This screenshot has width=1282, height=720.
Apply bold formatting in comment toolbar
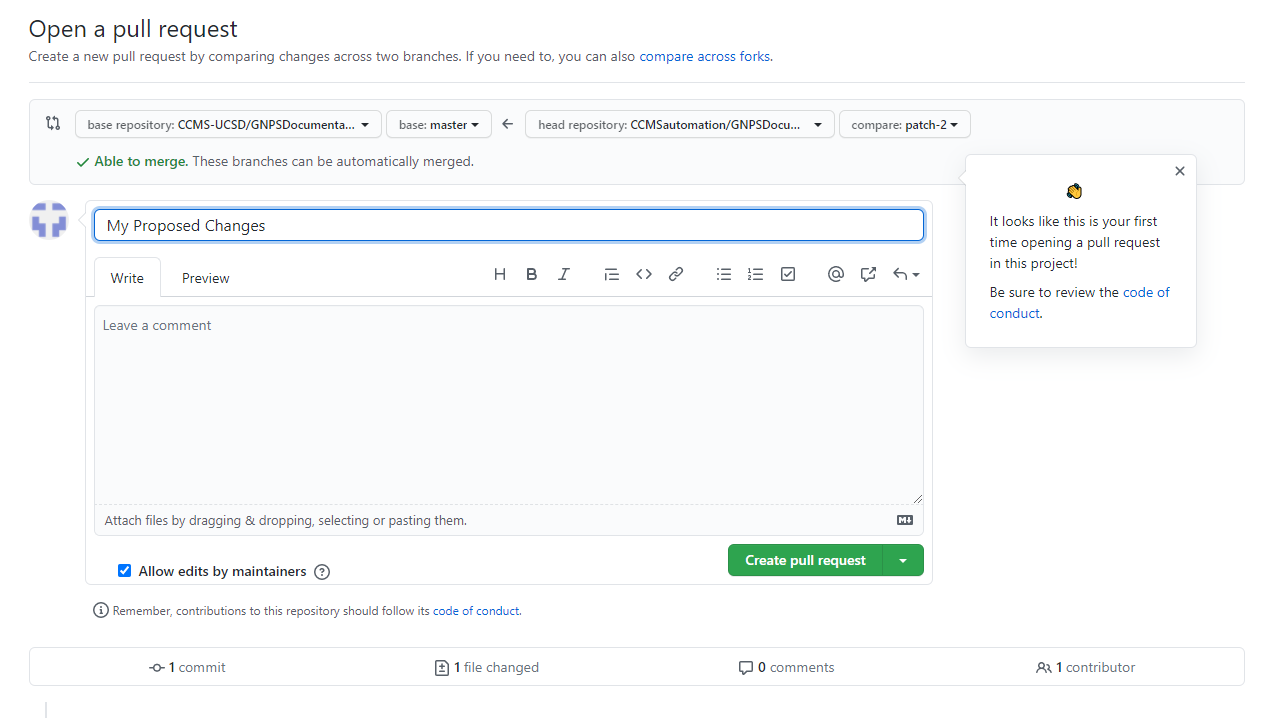click(x=532, y=274)
